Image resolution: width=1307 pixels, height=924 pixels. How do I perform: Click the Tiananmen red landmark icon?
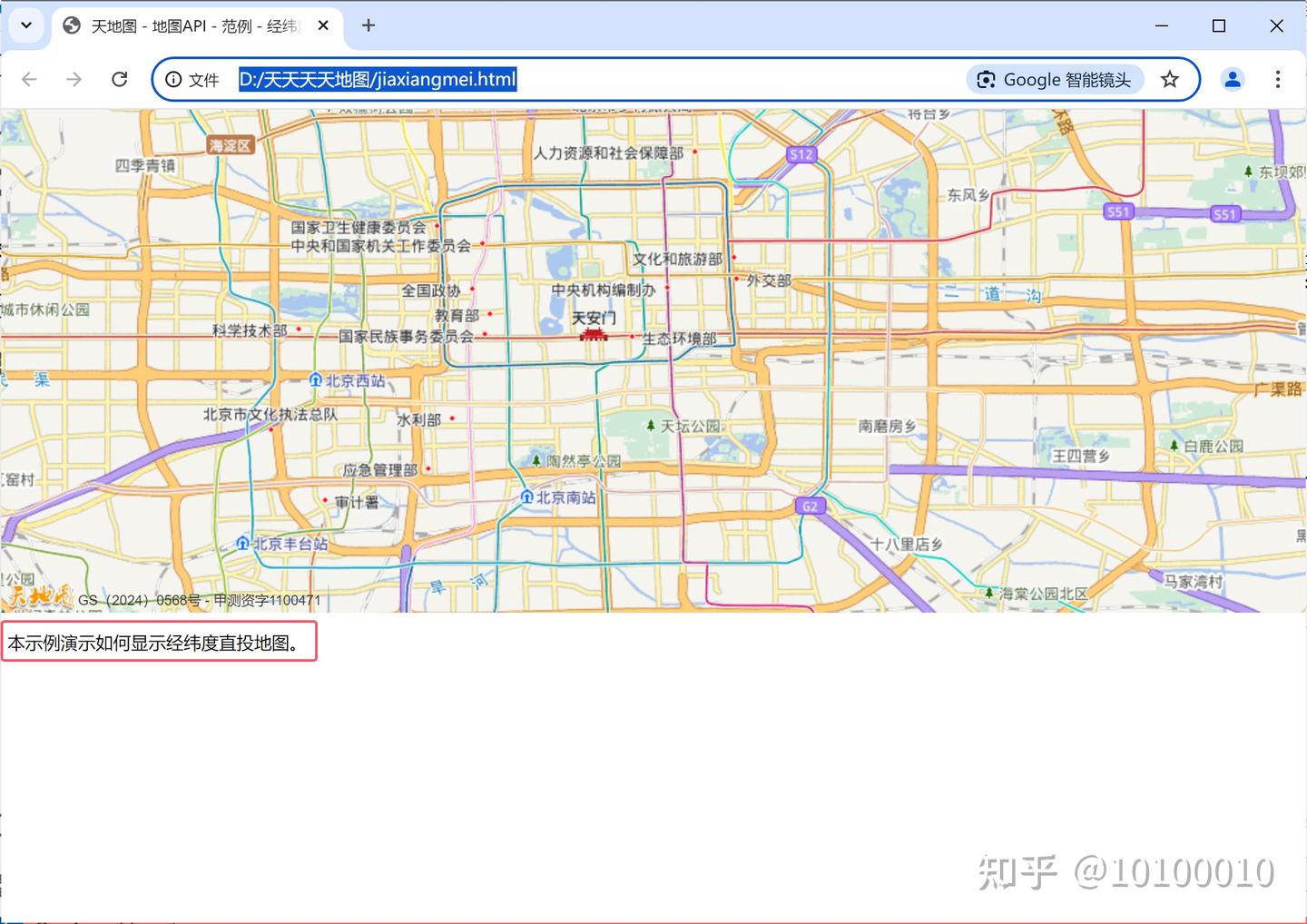pos(594,335)
